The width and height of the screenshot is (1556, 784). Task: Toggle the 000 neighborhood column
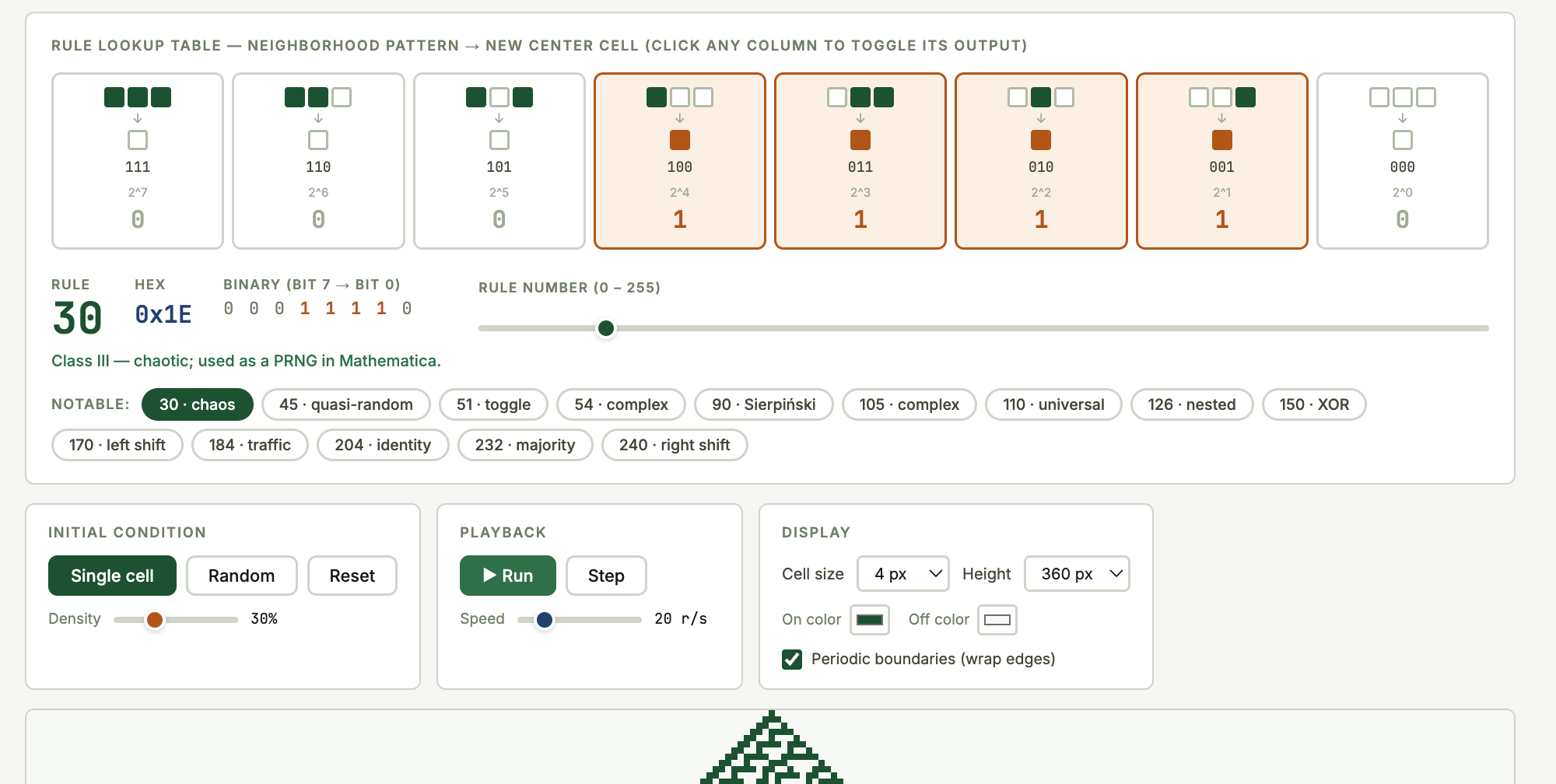[1402, 161]
